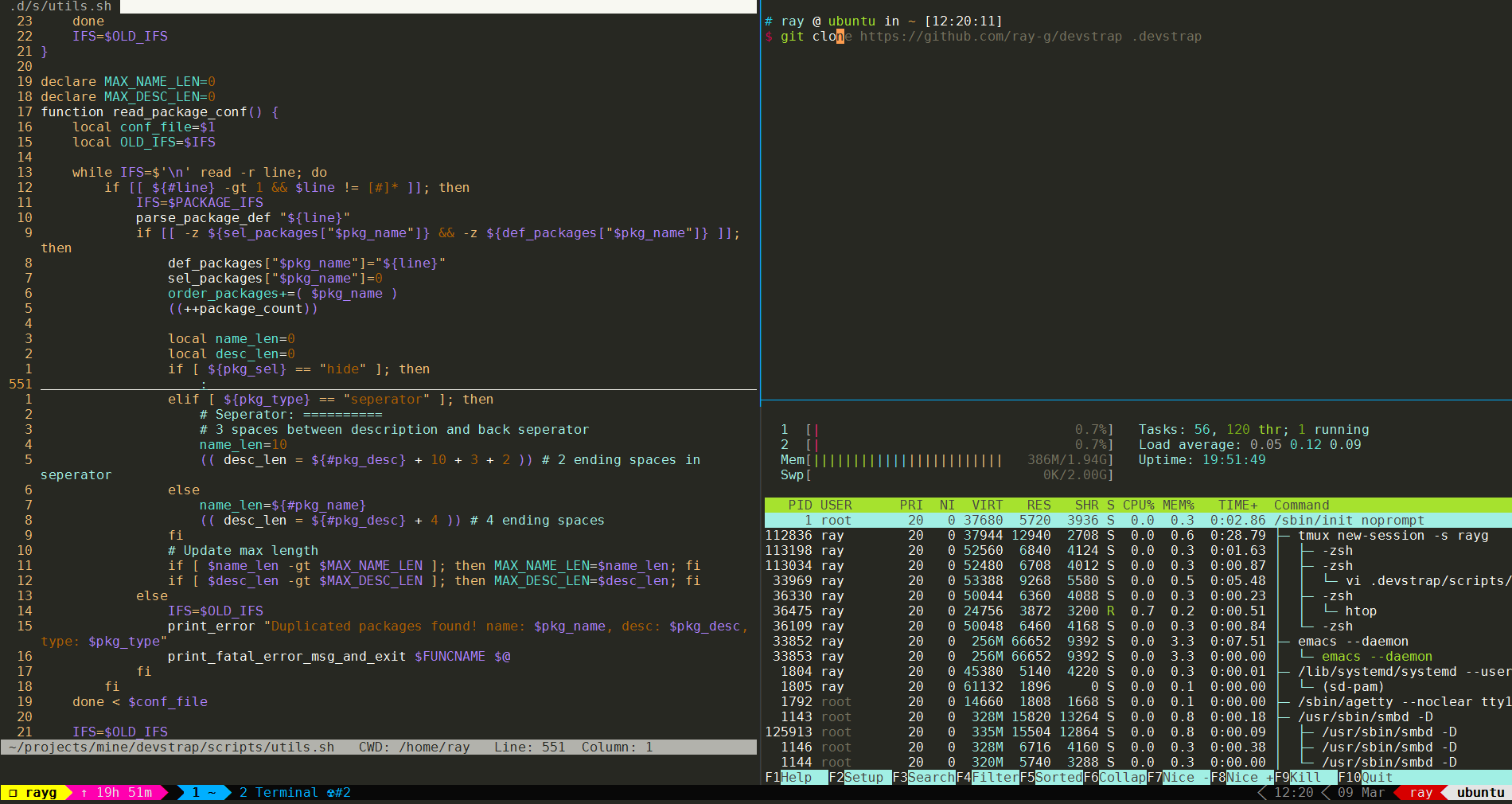
Task: Sort by the VIRT column header
Action: pyautogui.click(x=987, y=505)
